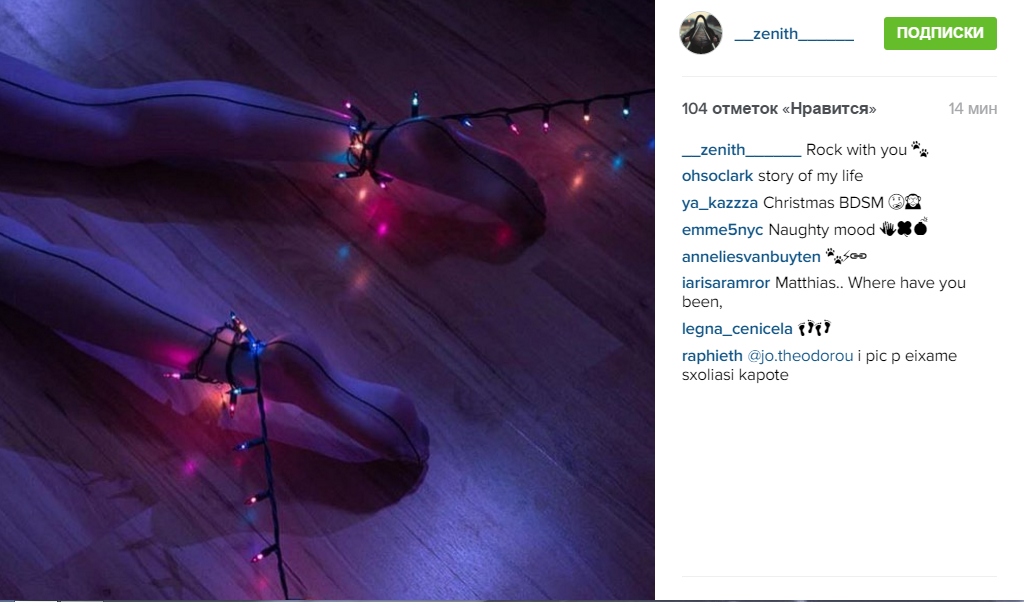The width and height of the screenshot is (1024, 602).
Task: Open raphieth commenter profile
Action: coord(712,356)
